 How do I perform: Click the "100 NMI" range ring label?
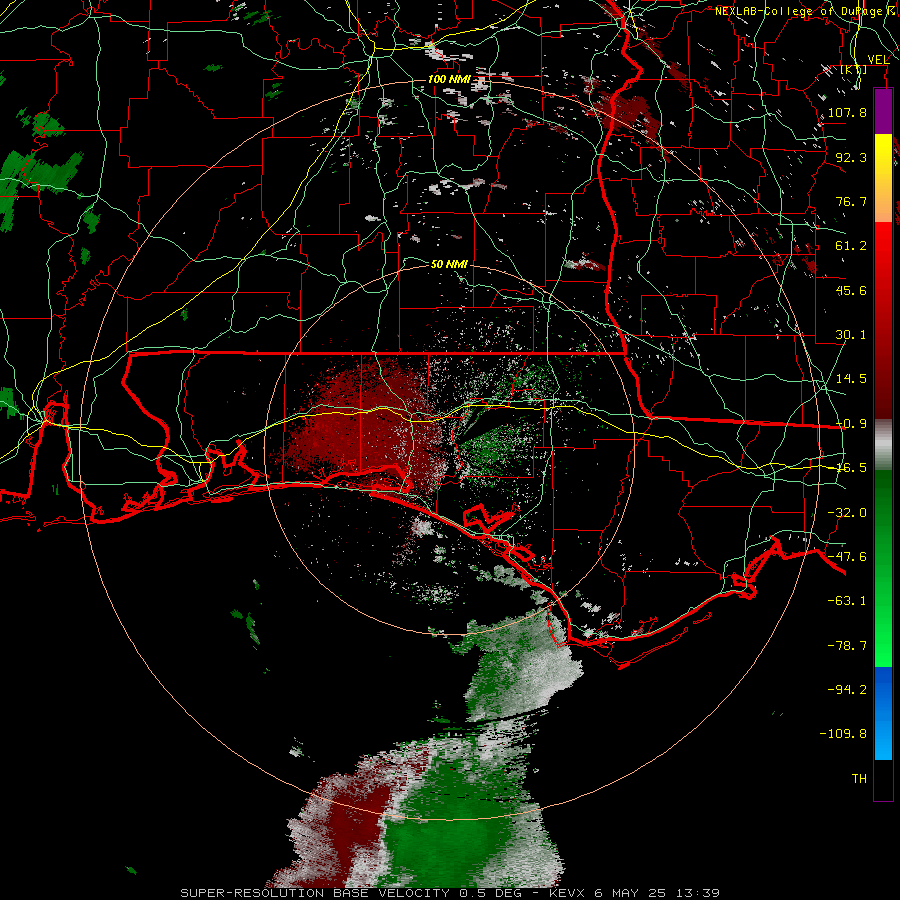[449, 79]
